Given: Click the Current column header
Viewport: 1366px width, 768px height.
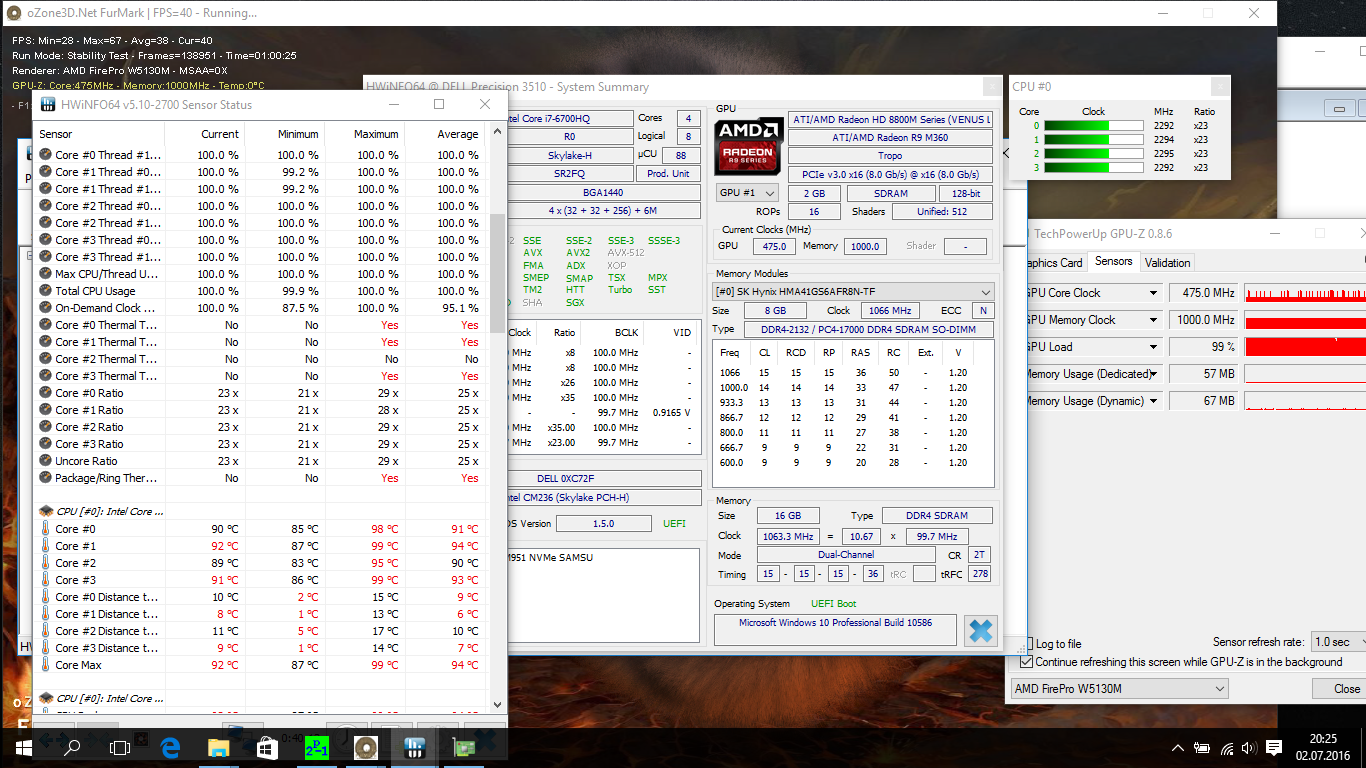Looking at the screenshot, I should [x=205, y=134].
